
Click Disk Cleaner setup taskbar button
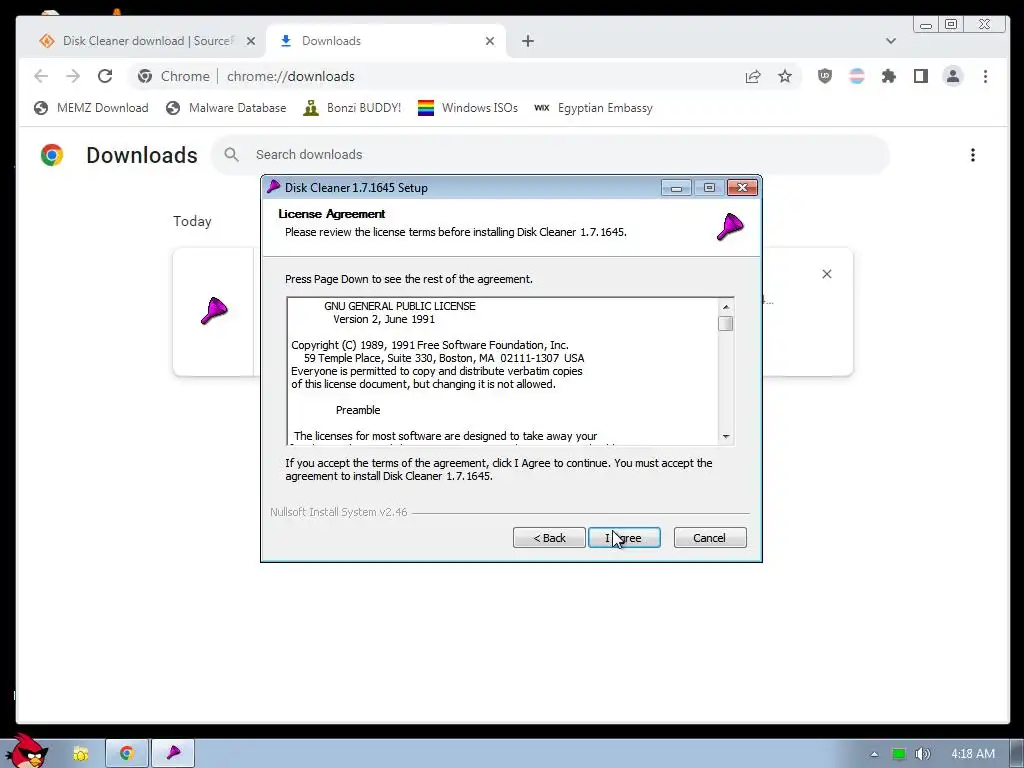pyautogui.click(x=173, y=754)
